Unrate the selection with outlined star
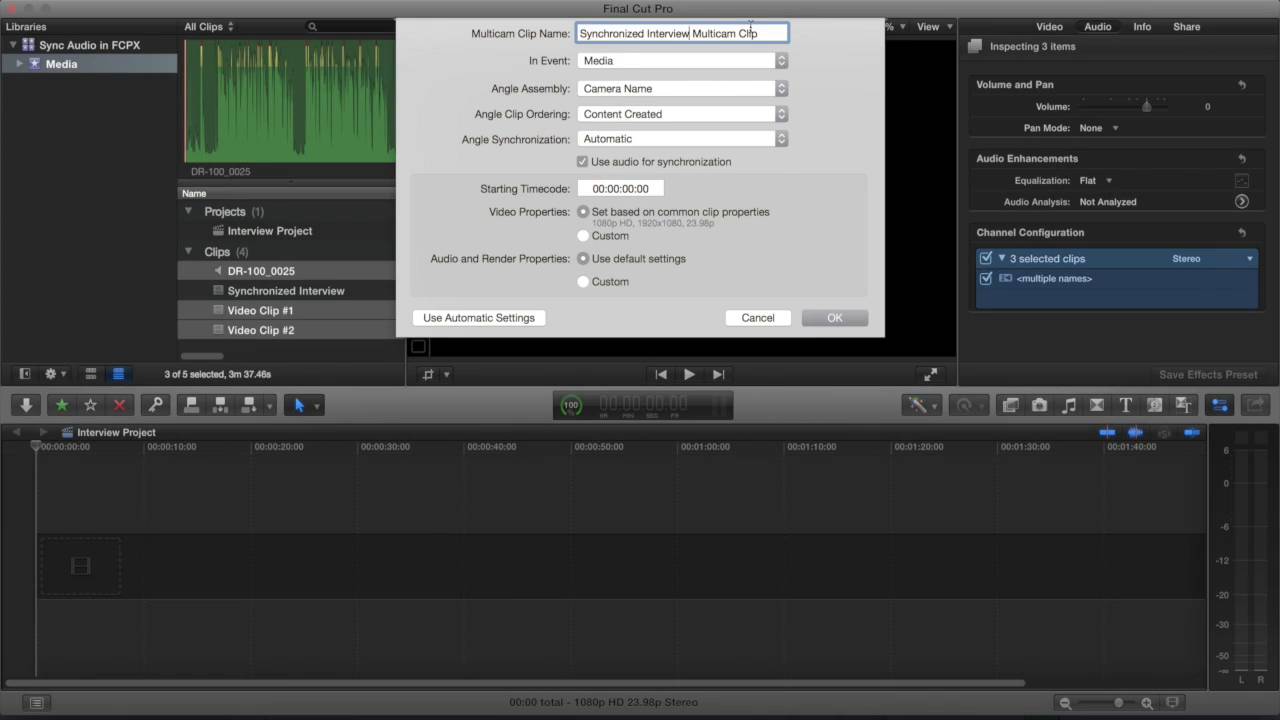Image resolution: width=1280 pixels, height=720 pixels. [90, 405]
